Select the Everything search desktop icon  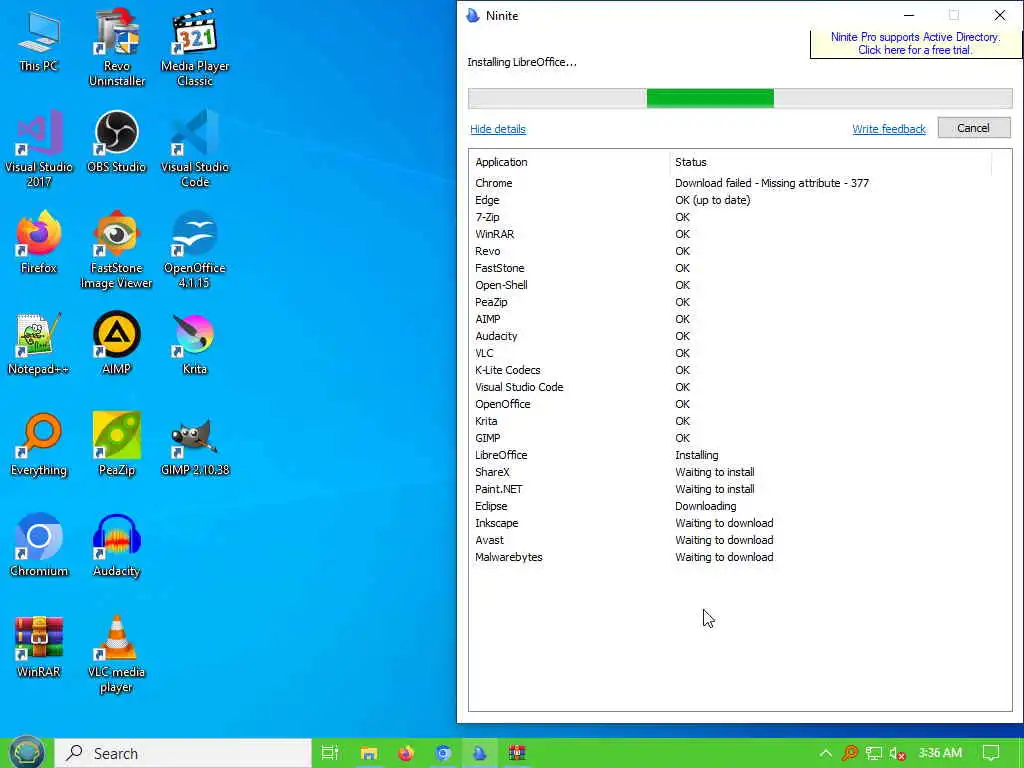tap(39, 445)
